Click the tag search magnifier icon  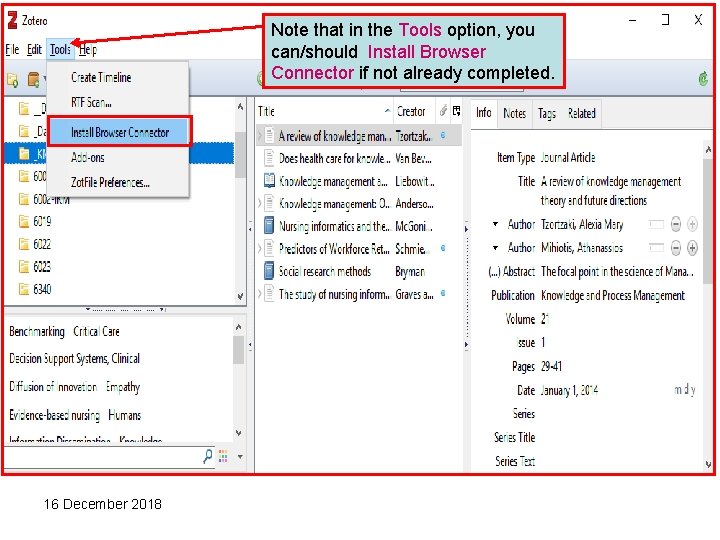coord(208,456)
